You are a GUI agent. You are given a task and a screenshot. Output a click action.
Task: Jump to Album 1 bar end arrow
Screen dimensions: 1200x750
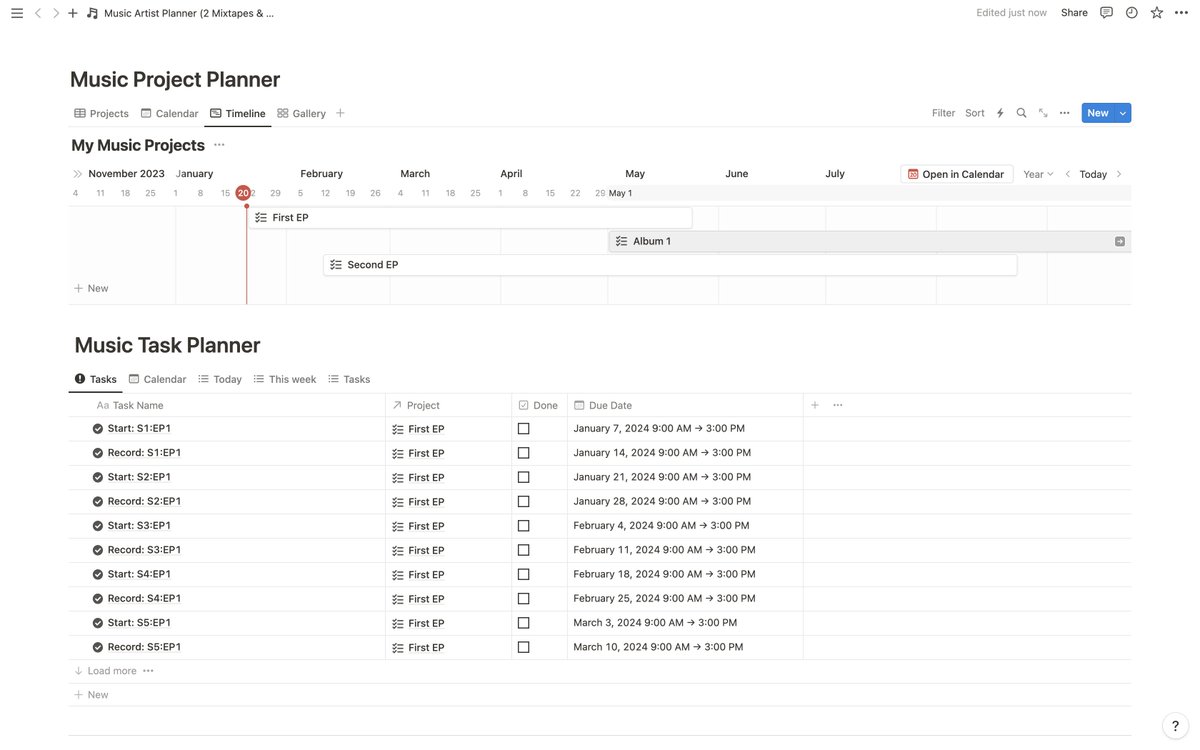click(x=1119, y=241)
